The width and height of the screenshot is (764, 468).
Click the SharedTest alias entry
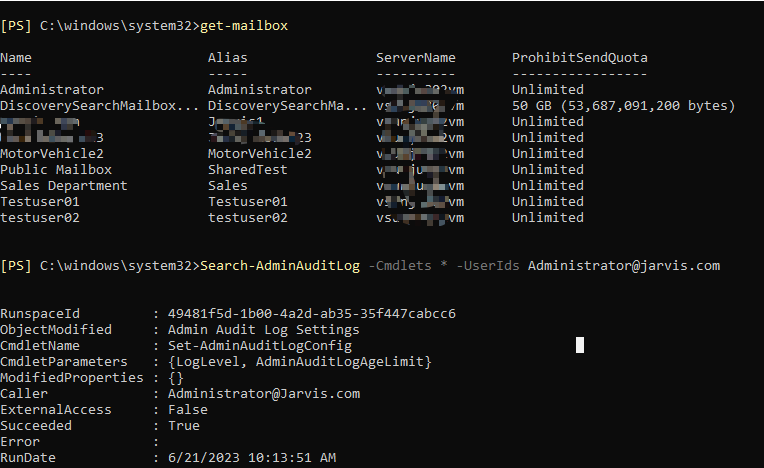tap(248, 169)
